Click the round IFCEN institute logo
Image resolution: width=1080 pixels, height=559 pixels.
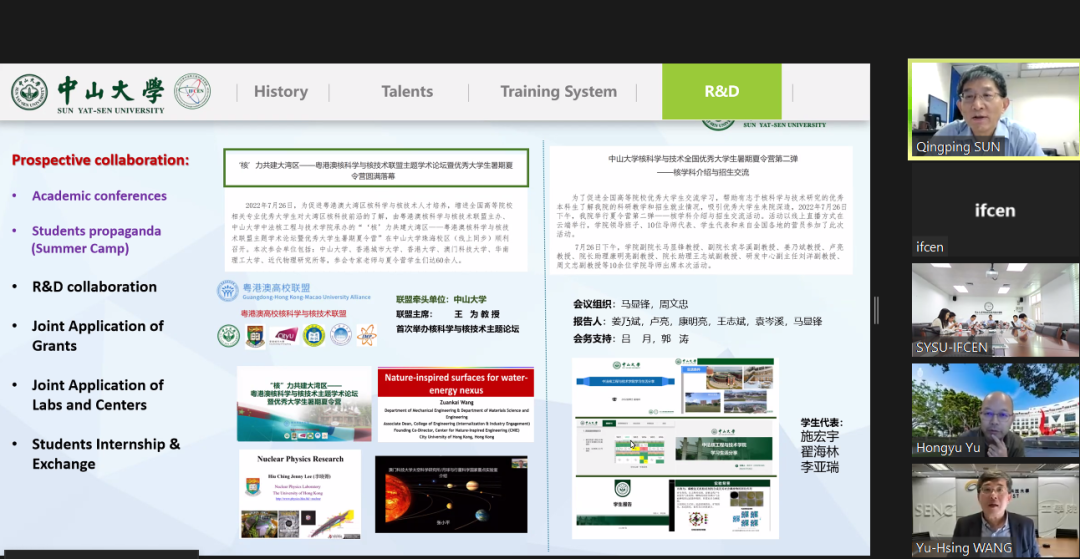coord(192,91)
